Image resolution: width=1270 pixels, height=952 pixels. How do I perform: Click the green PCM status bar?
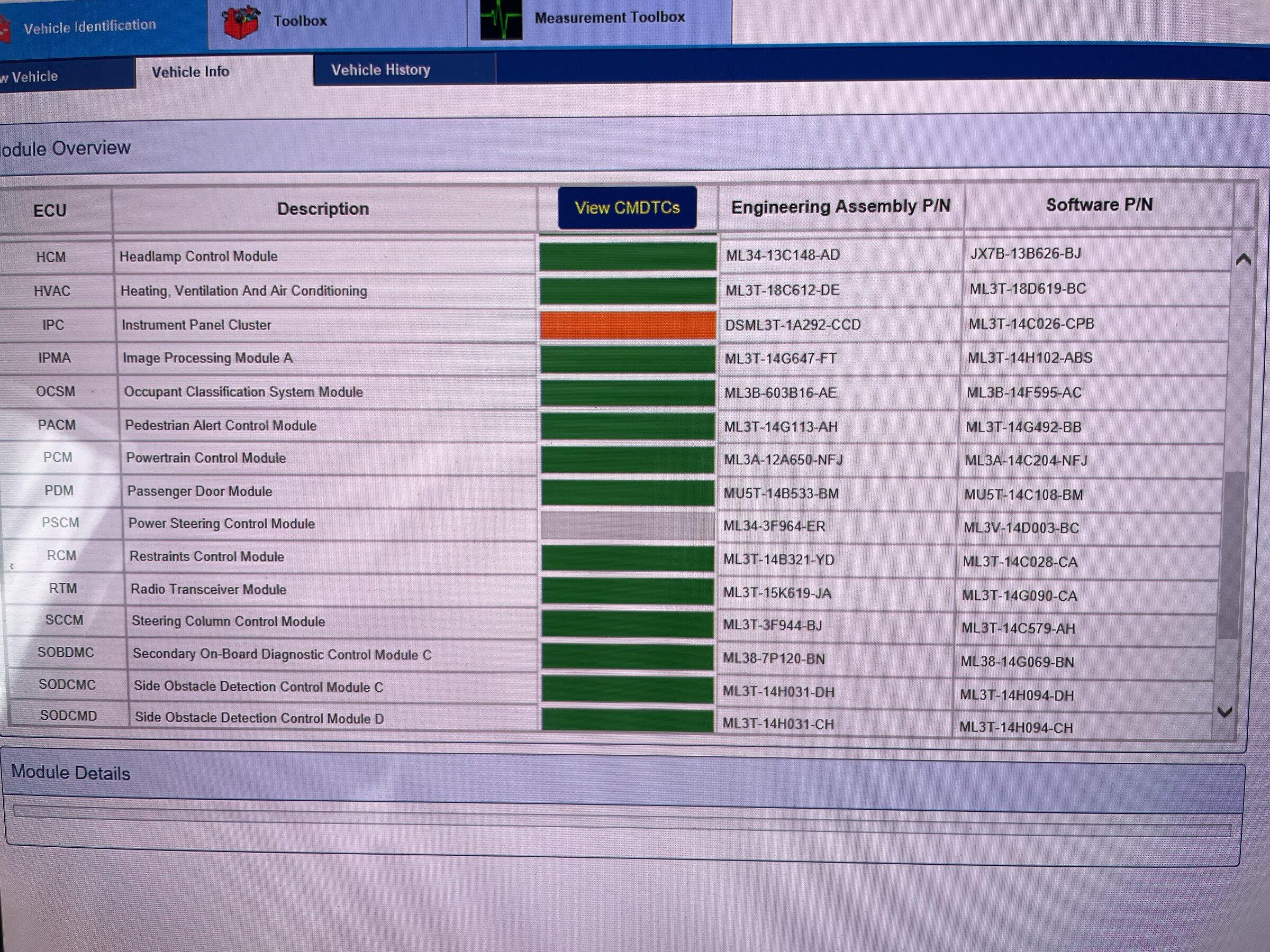click(x=628, y=459)
